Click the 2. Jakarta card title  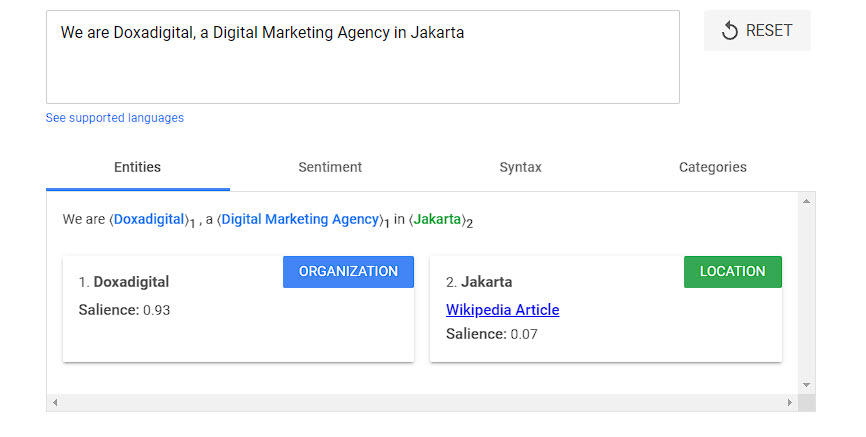479,282
